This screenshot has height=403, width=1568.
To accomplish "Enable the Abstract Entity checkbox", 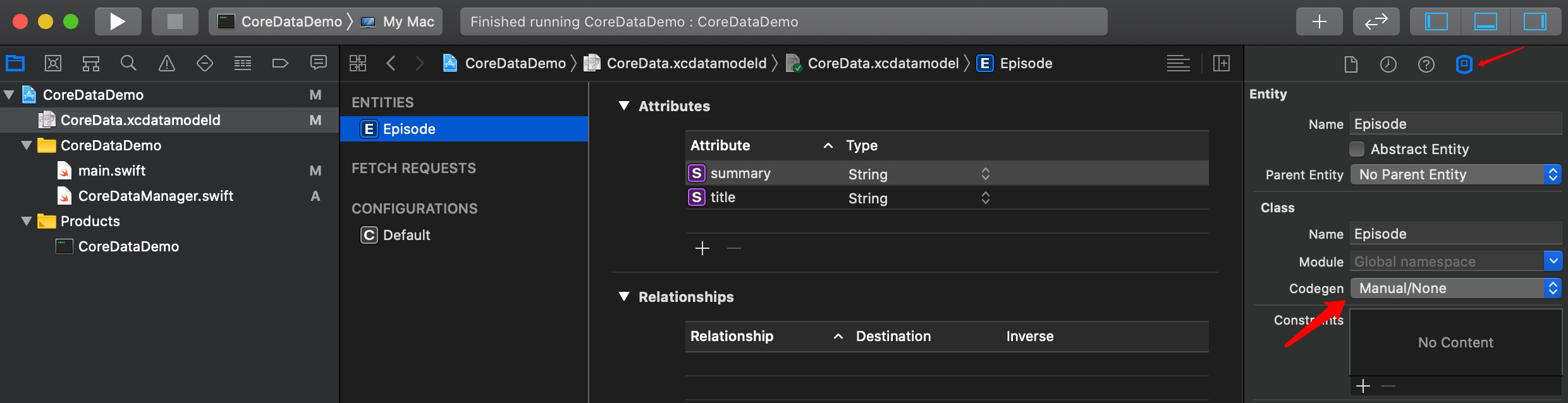I will tap(1357, 149).
